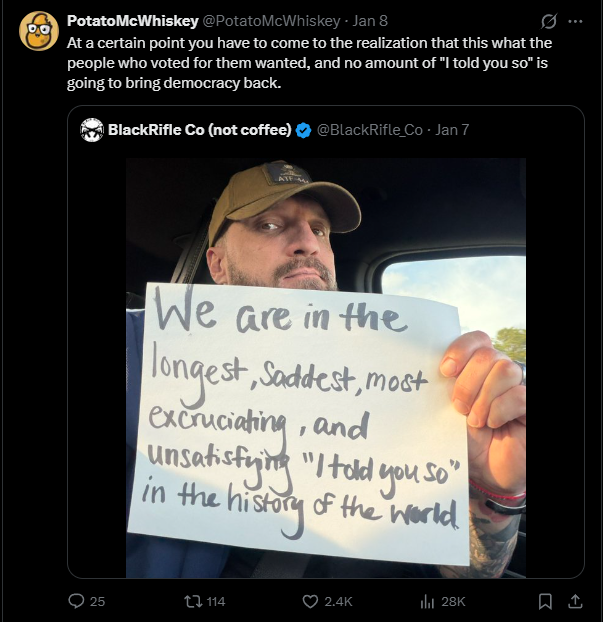The image size is (603, 622).
Task: Click the main tweet text about democracy
Action: tap(309, 63)
